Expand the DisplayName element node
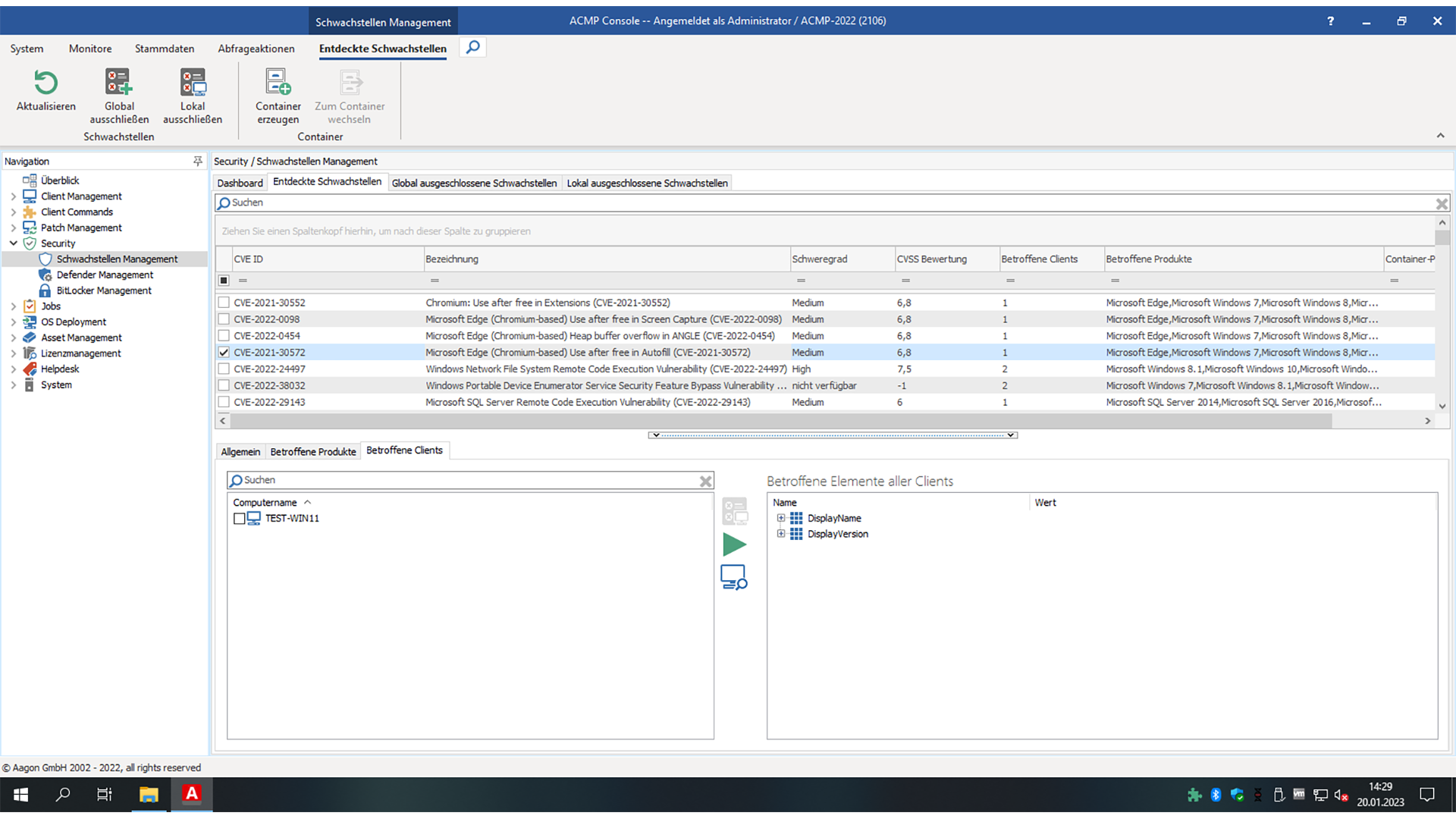The height and width of the screenshot is (819, 1456). point(780,519)
